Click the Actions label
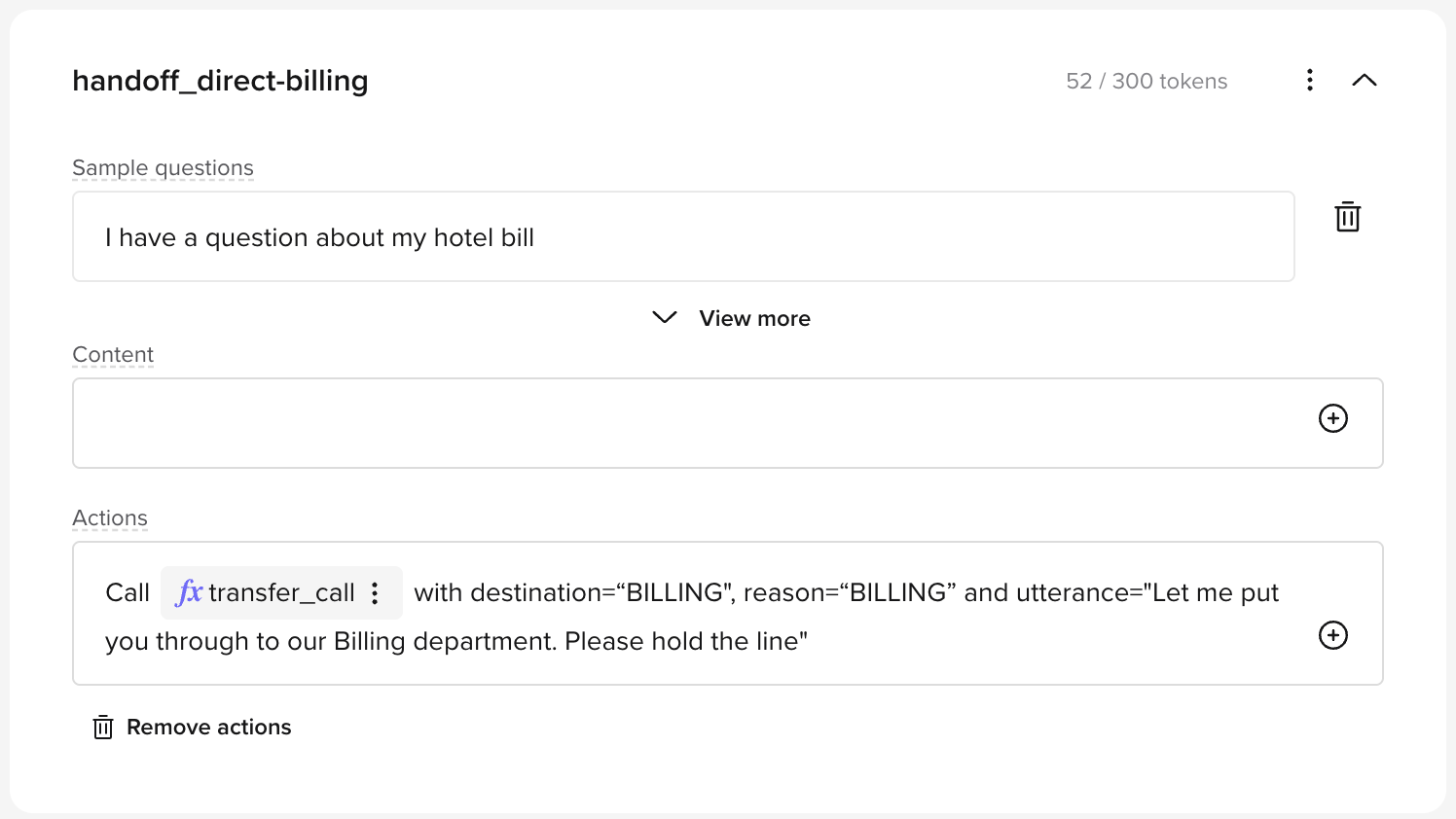1456x819 pixels. (x=110, y=518)
